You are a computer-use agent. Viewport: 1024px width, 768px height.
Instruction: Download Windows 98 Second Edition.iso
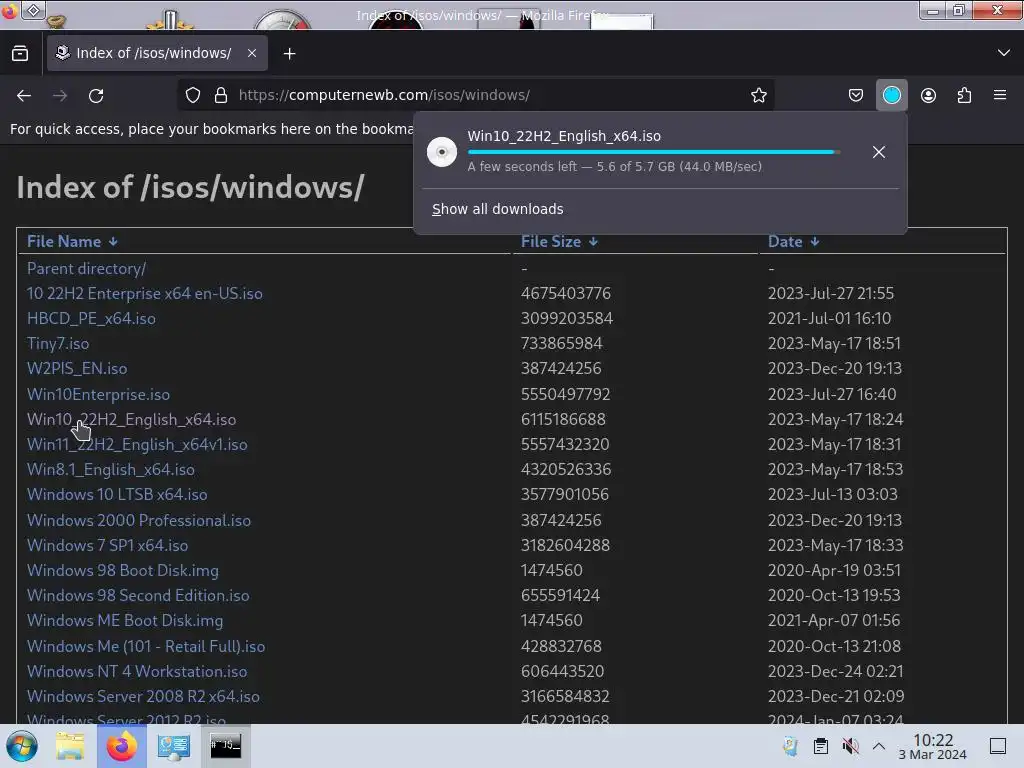click(x=138, y=596)
